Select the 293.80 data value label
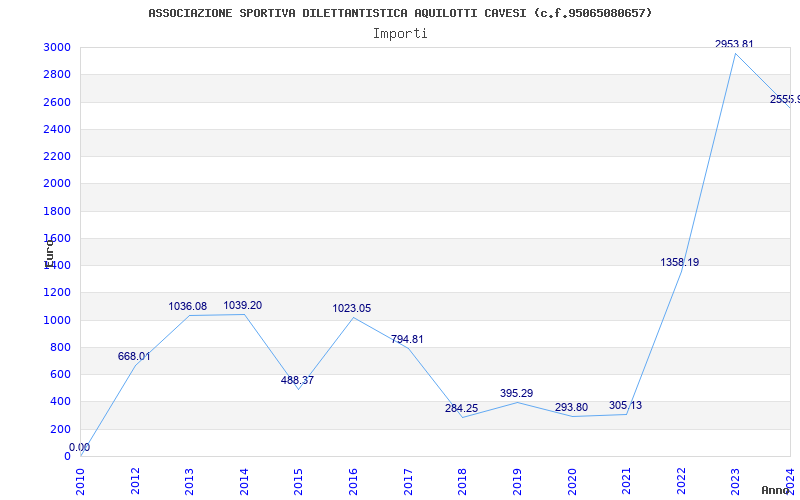 click(x=571, y=407)
